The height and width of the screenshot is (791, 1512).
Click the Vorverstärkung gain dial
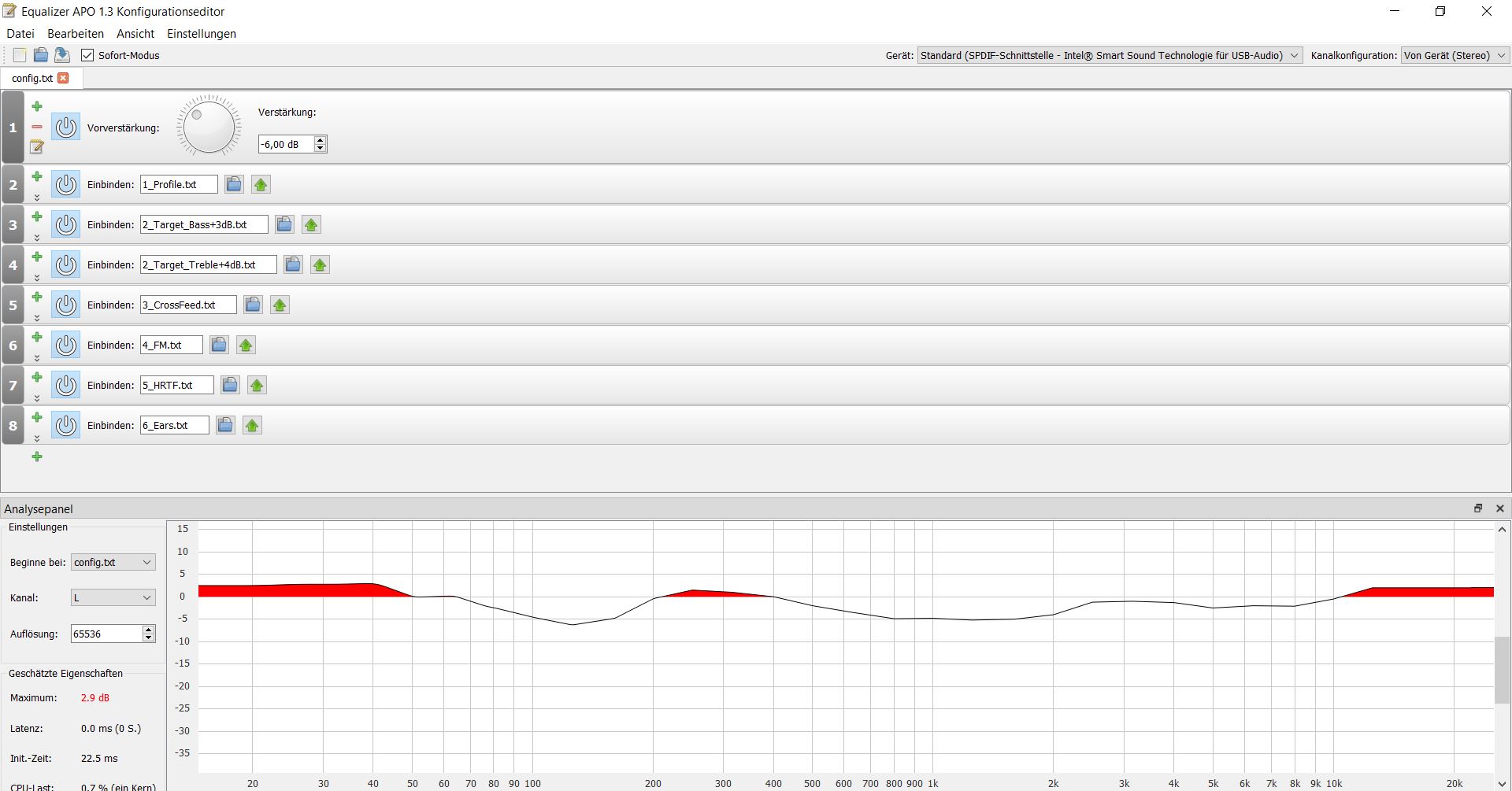coord(209,126)
